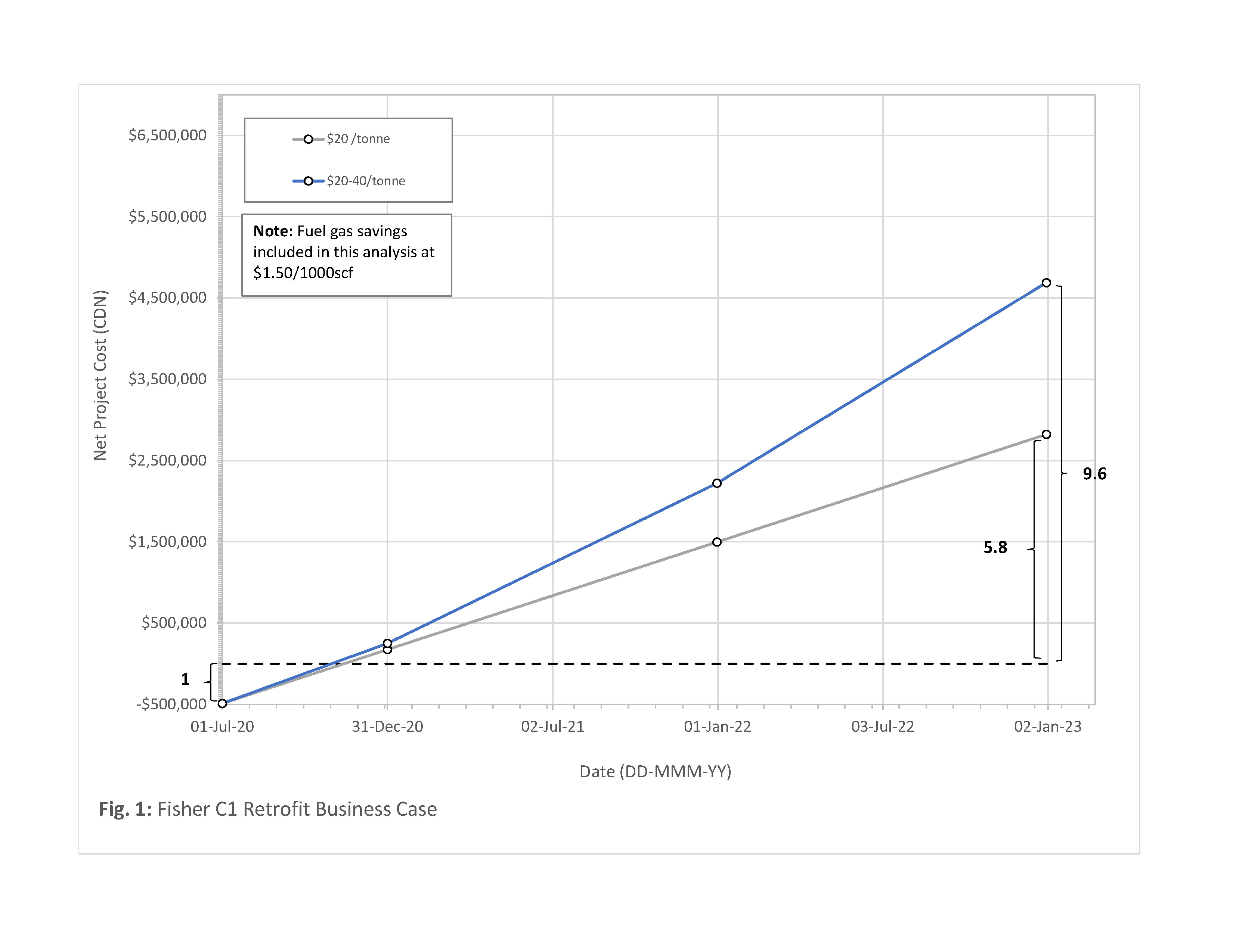Click the 02-Jul-21 x-axis label
The height and width of the screenshot is (952, 1233).
coord(552,727)
